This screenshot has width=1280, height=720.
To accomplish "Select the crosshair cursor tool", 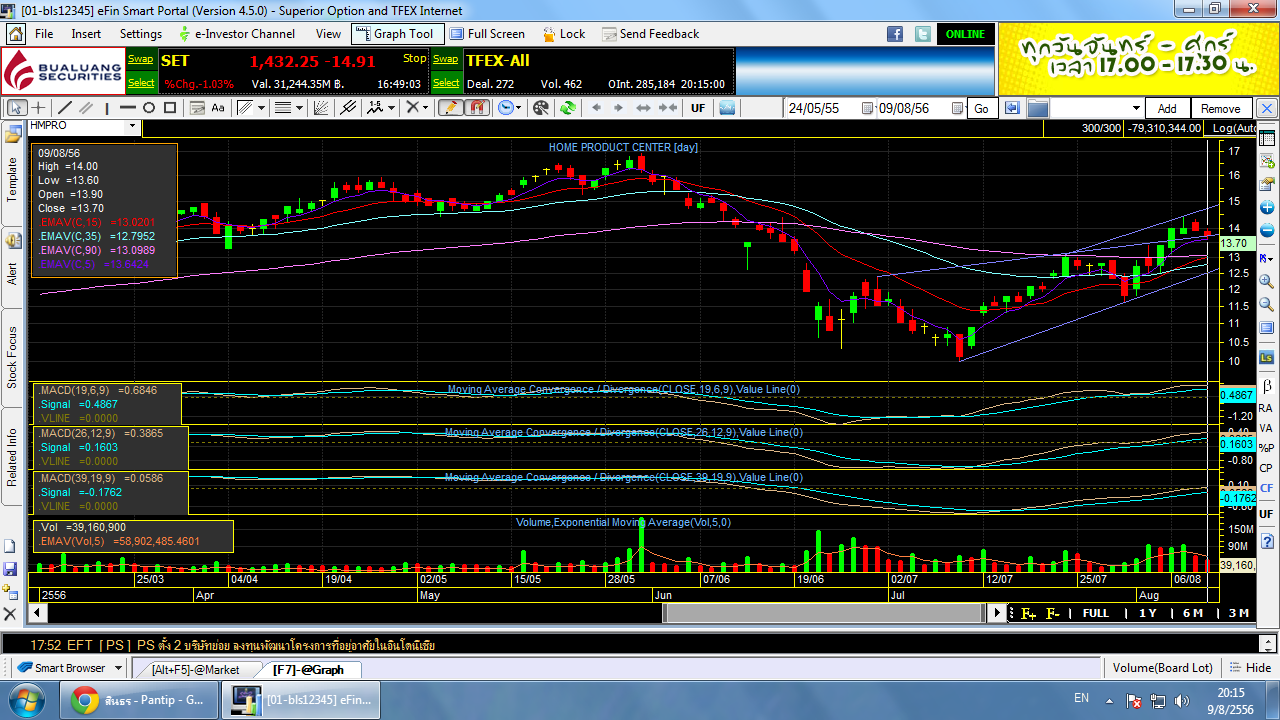I will point(38,108).
